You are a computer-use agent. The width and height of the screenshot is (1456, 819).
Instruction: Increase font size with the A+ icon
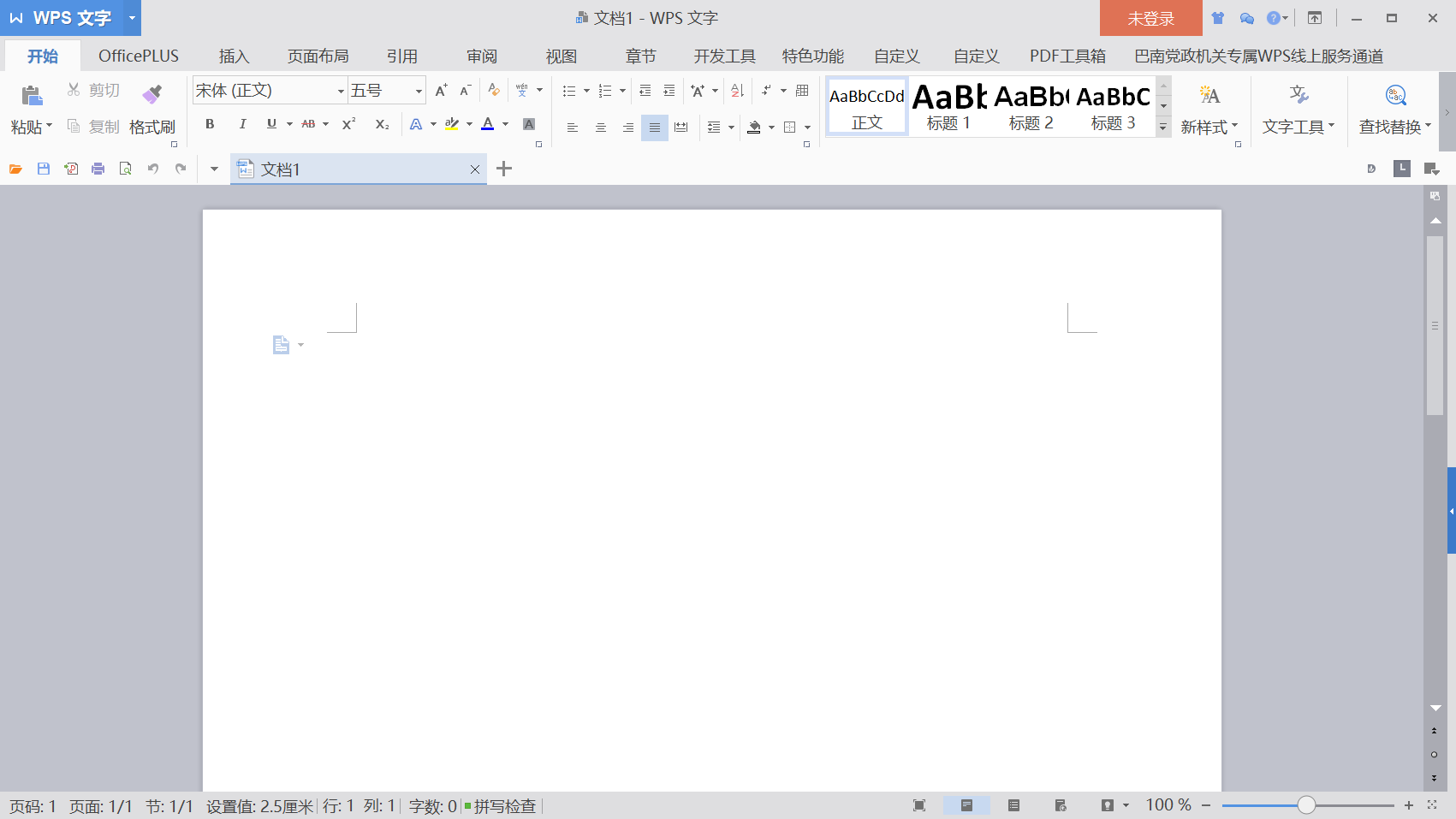pyautogui.click(x=441, y=90)
